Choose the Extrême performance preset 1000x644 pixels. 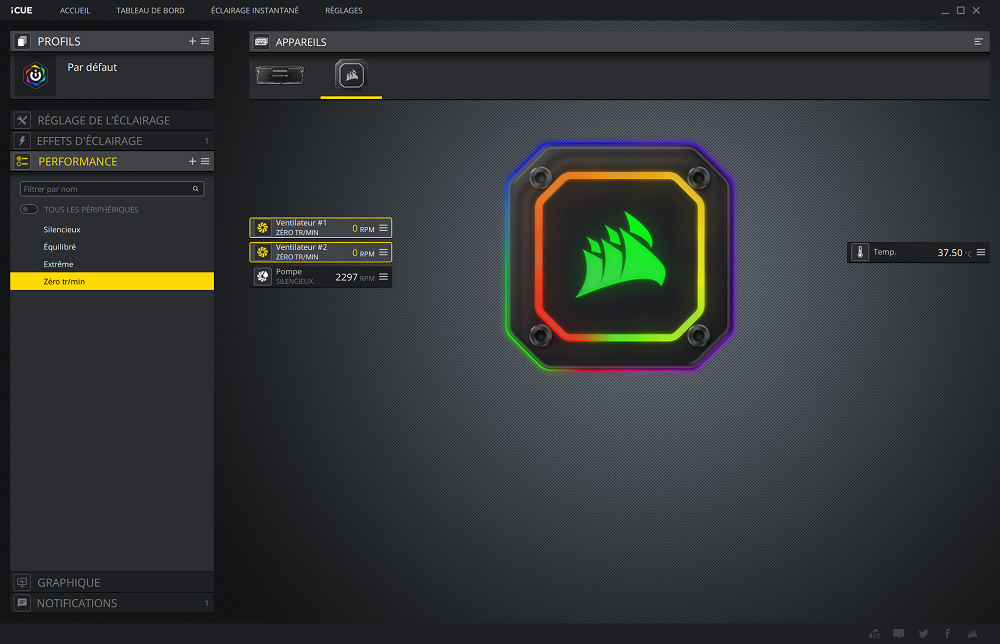[x=58, y=264]
